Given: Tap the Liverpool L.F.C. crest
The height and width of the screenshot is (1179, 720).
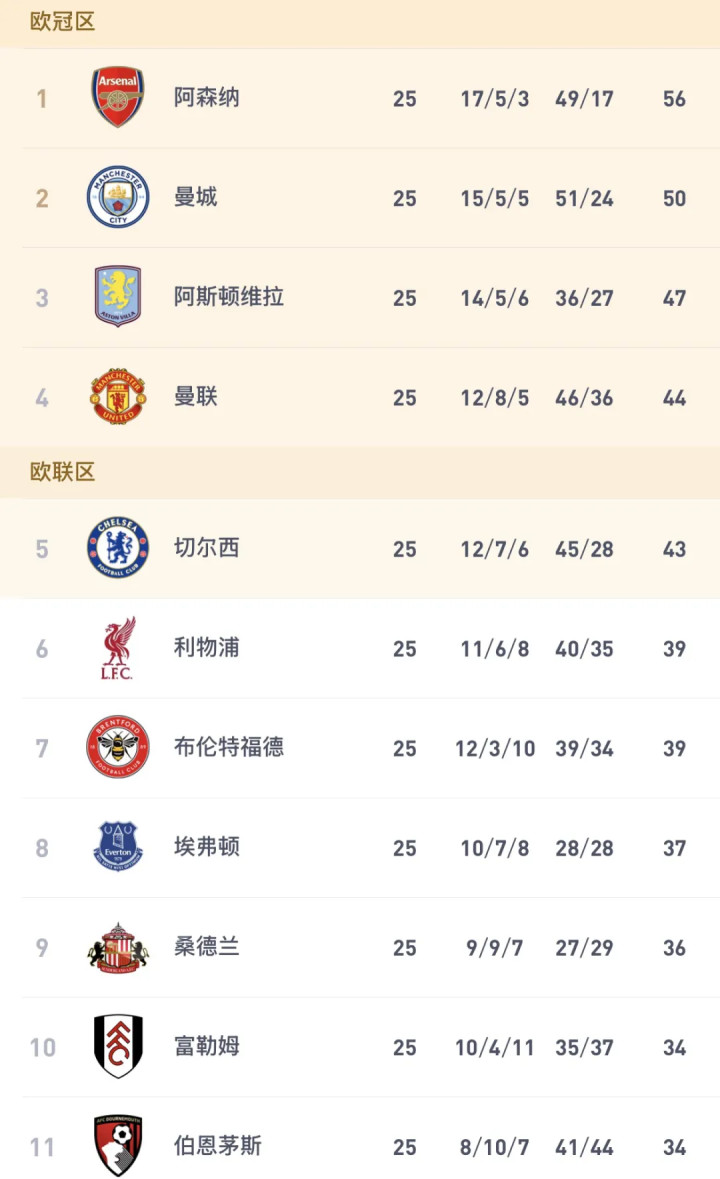Looking at the screenshot, I should 118,648.
